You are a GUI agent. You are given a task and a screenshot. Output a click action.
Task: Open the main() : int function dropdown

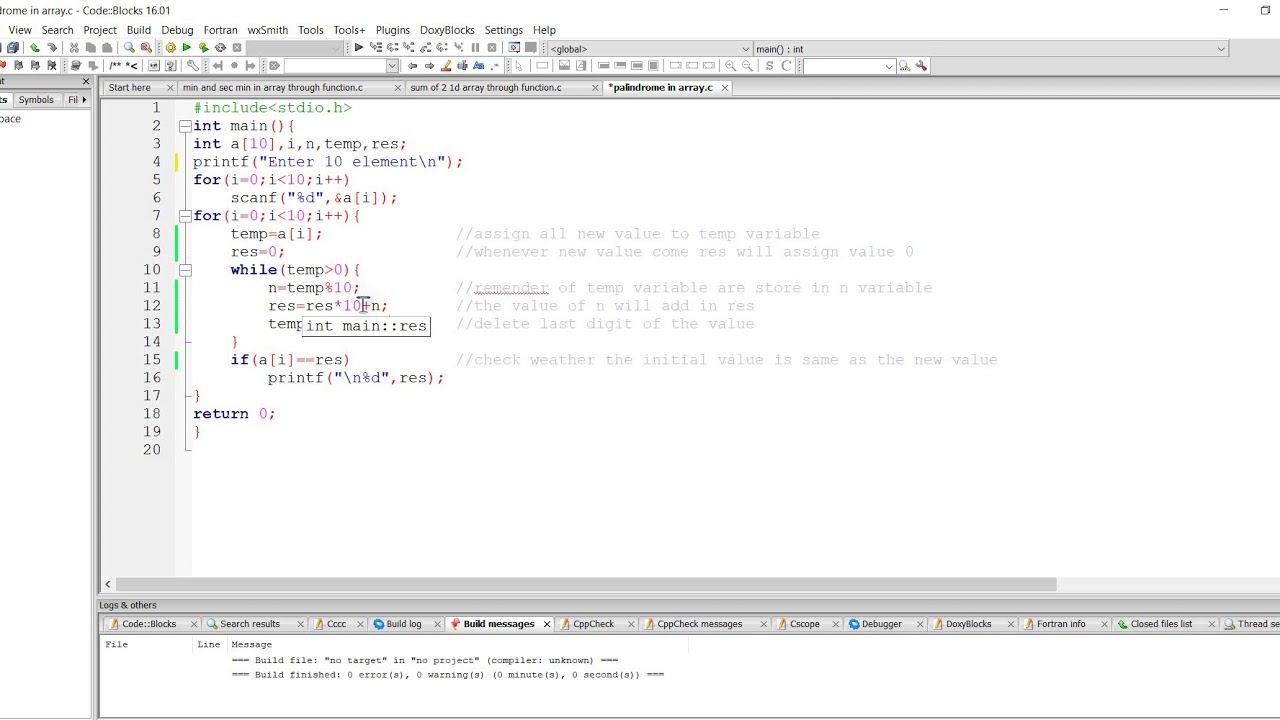tap(990, 48)
